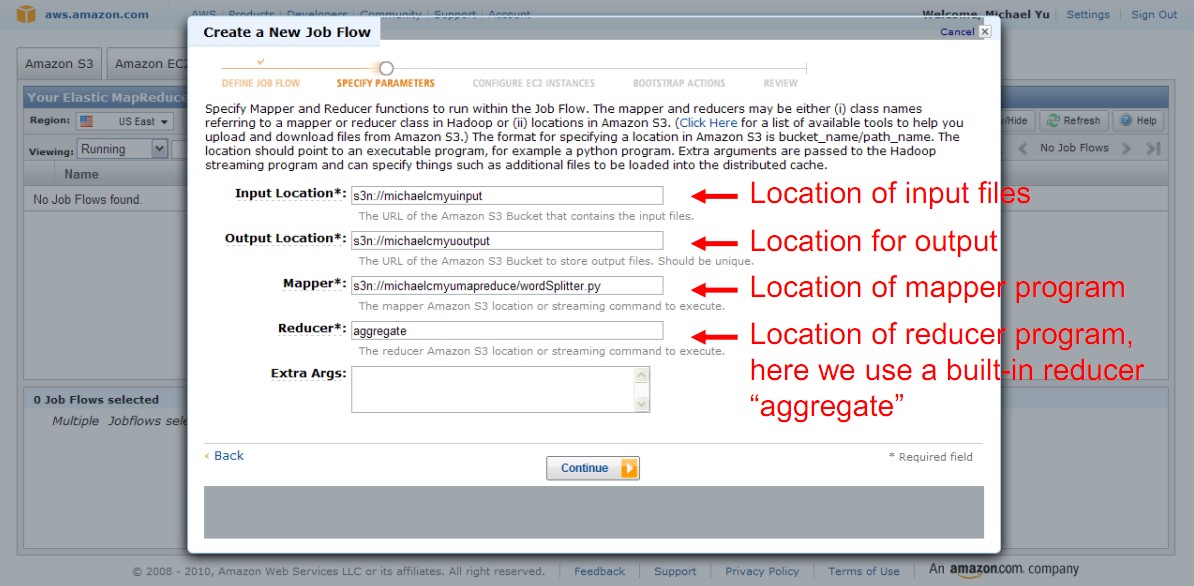Click the 'Extra Args:' label
The height and width of the screenshot is (586, 1194).
click(308, 373)
